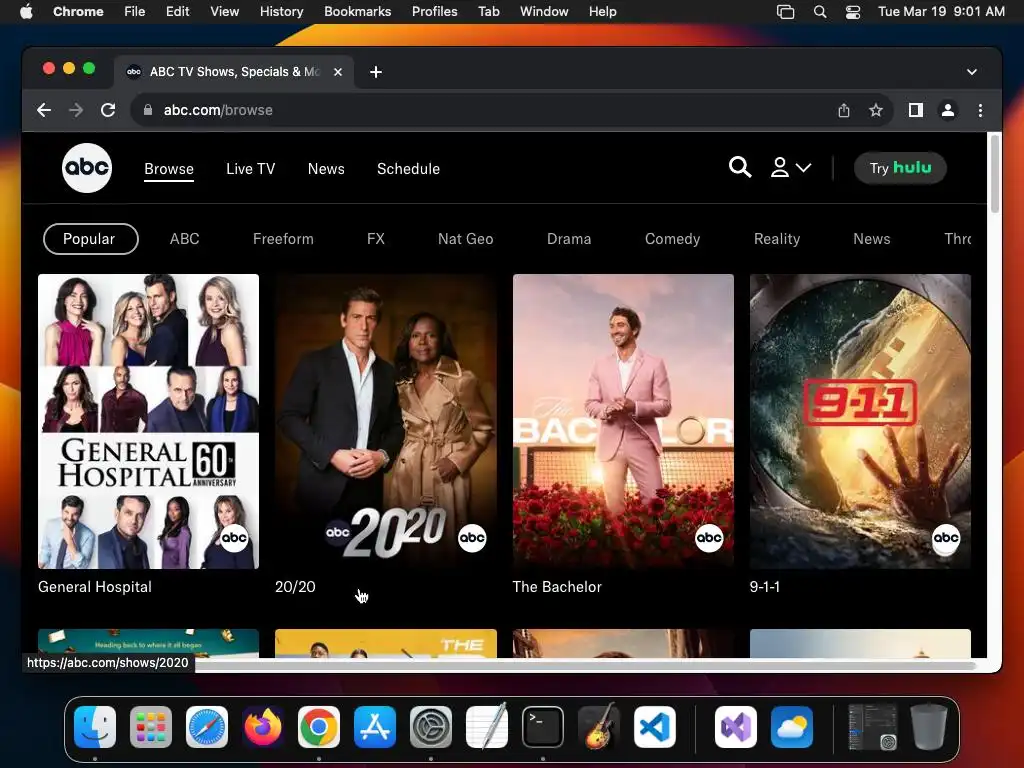This screenshot has width=1024, height=768.
Task: Open the Apple menu
Action: coord(25,11)
